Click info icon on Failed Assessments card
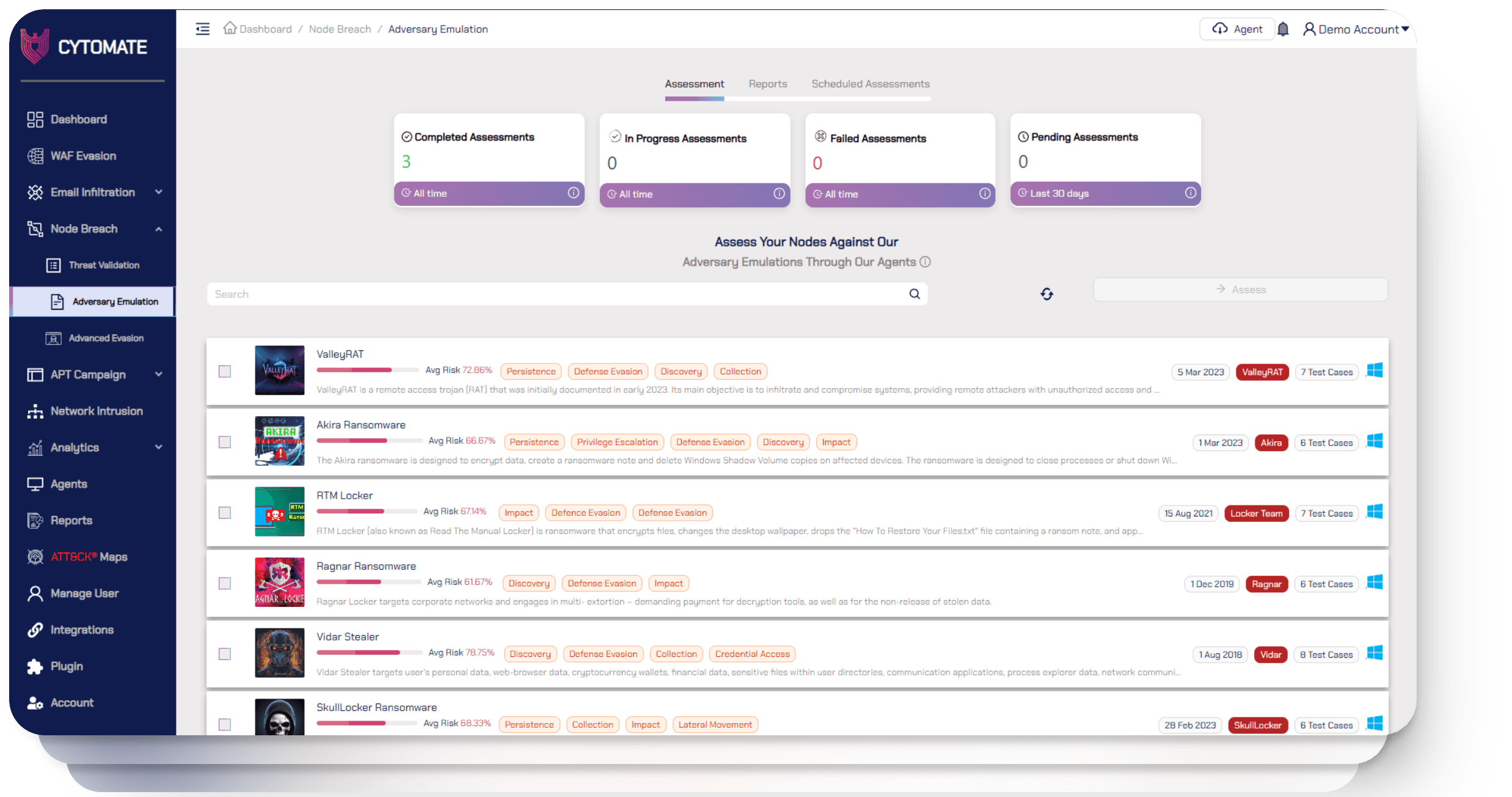The image size is (1512, 797). pos(985,194)
